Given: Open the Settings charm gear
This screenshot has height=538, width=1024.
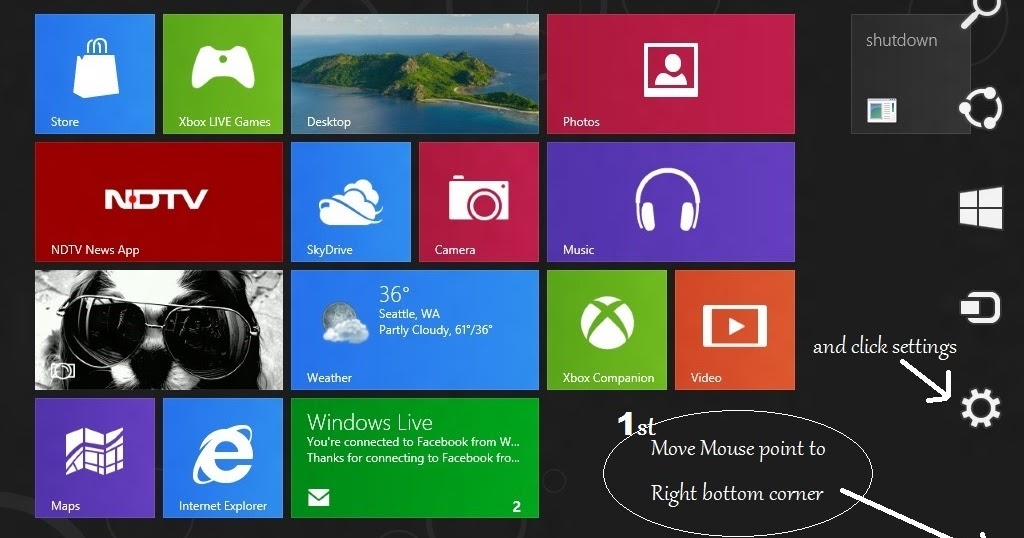Looking at the screenshot, I should point(981,408).
